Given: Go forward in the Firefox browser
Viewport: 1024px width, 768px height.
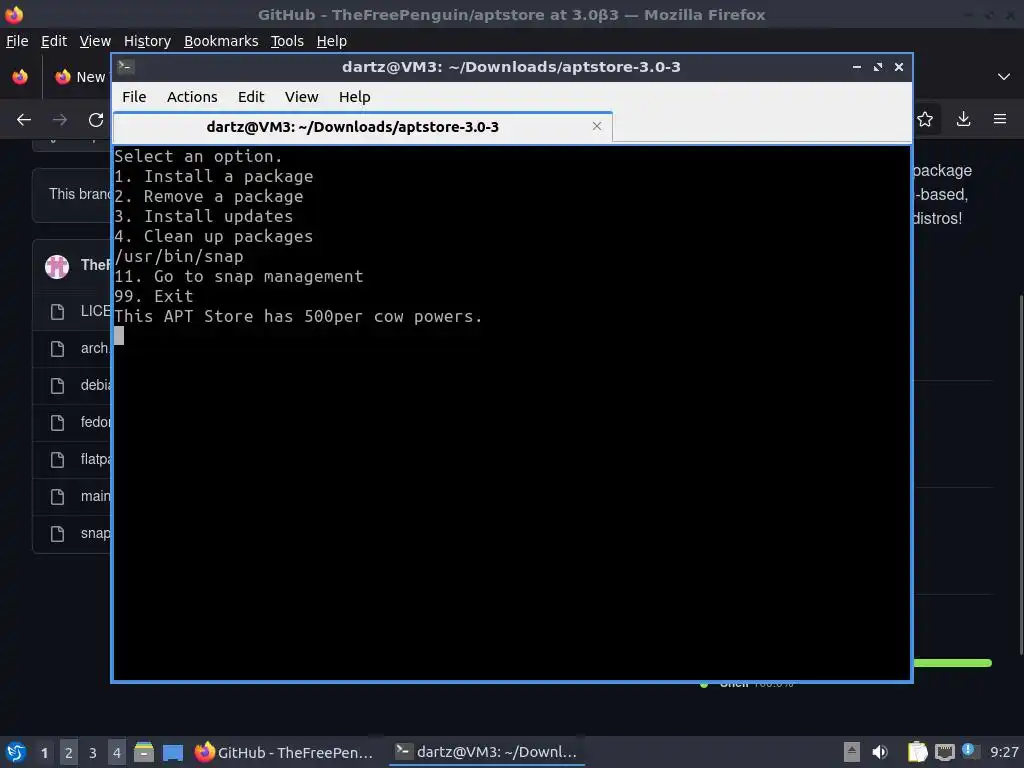Looking at the screenshot, I should pos(59,120).
